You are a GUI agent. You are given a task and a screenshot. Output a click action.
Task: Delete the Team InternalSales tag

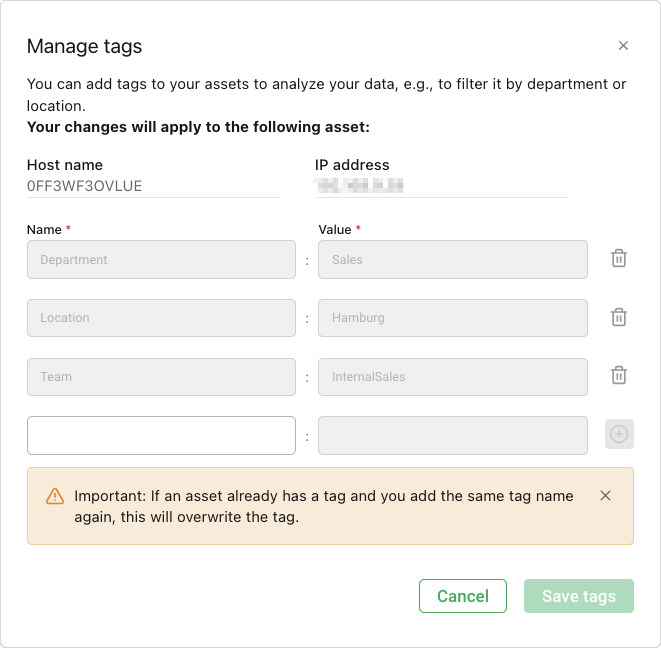point(619,375)
